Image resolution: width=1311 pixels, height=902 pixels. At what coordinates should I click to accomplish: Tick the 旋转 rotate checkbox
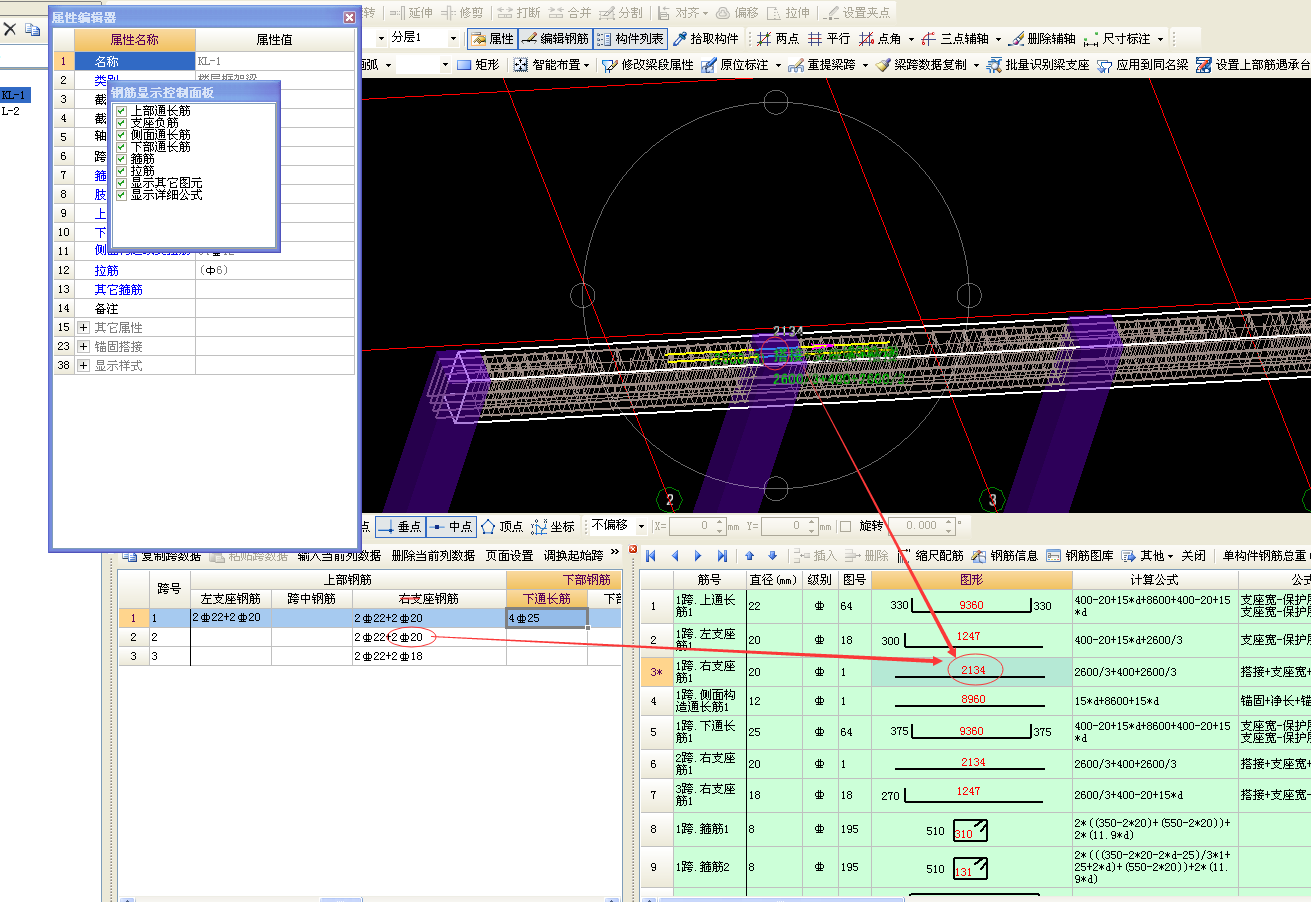[x=846, y=526]
